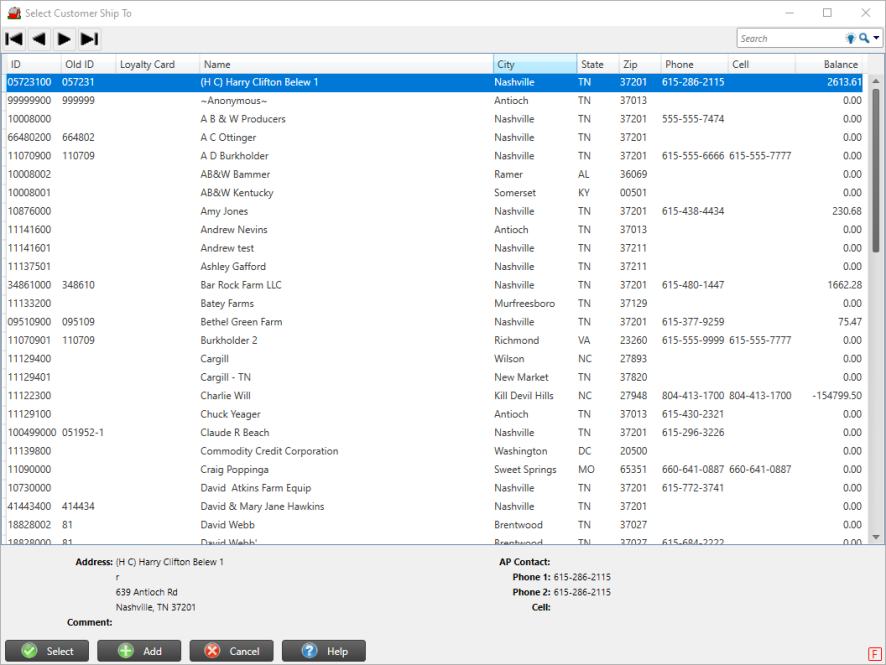The image size is (886, 665).
Task: Click the vertical scrollbar down arrow
Action: (x=877, y=537)
